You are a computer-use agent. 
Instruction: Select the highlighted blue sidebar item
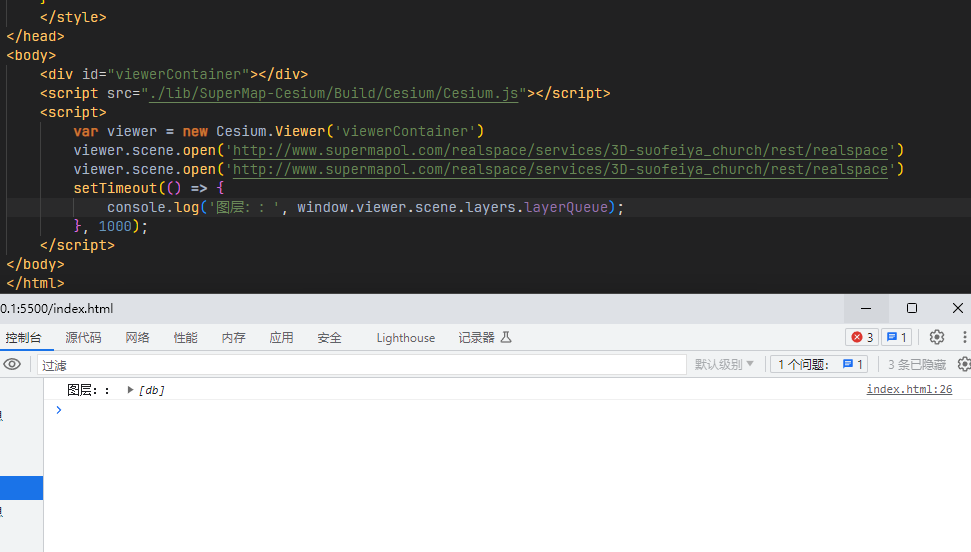click(22, 488)
